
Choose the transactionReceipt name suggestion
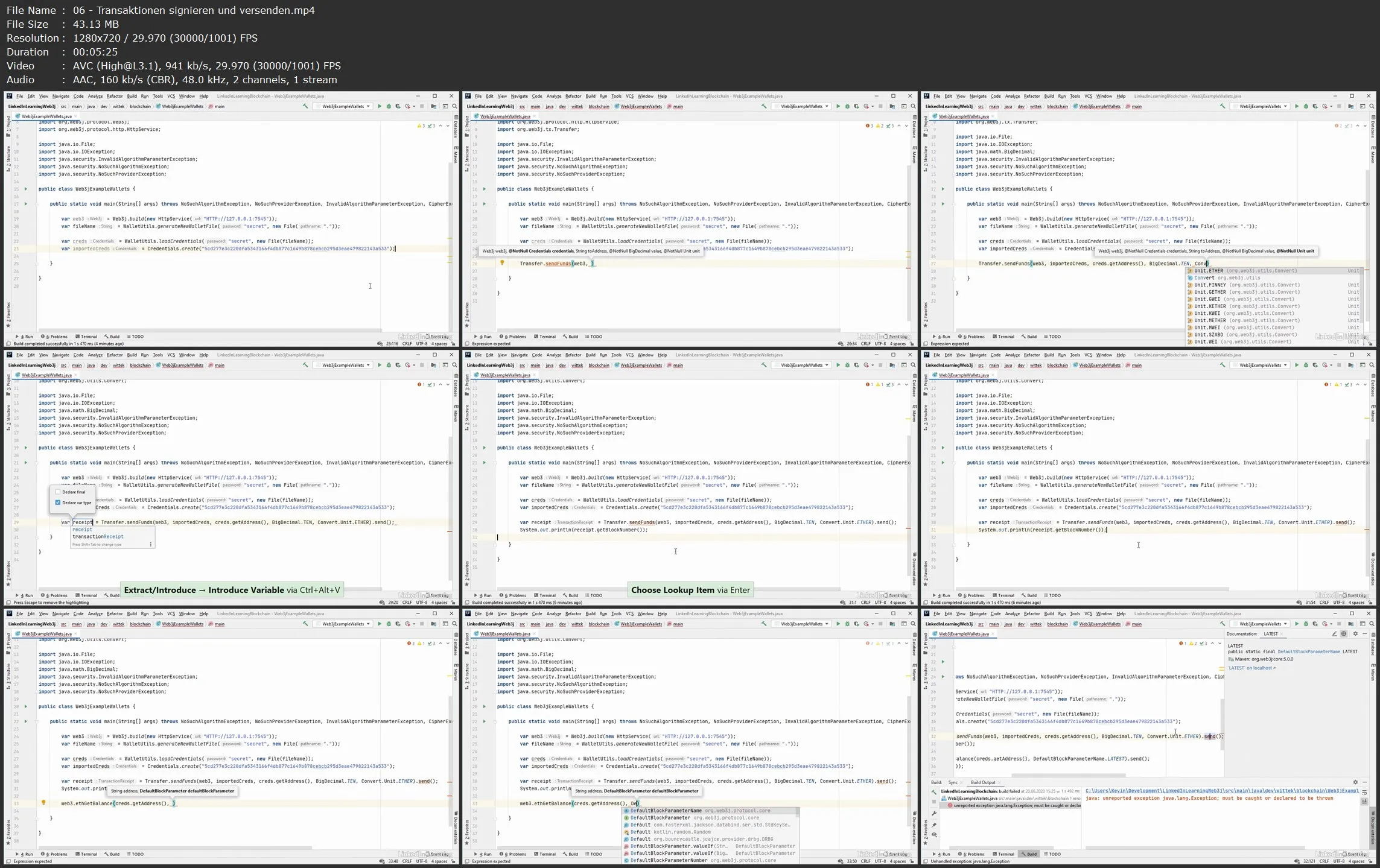coord(98,536)
